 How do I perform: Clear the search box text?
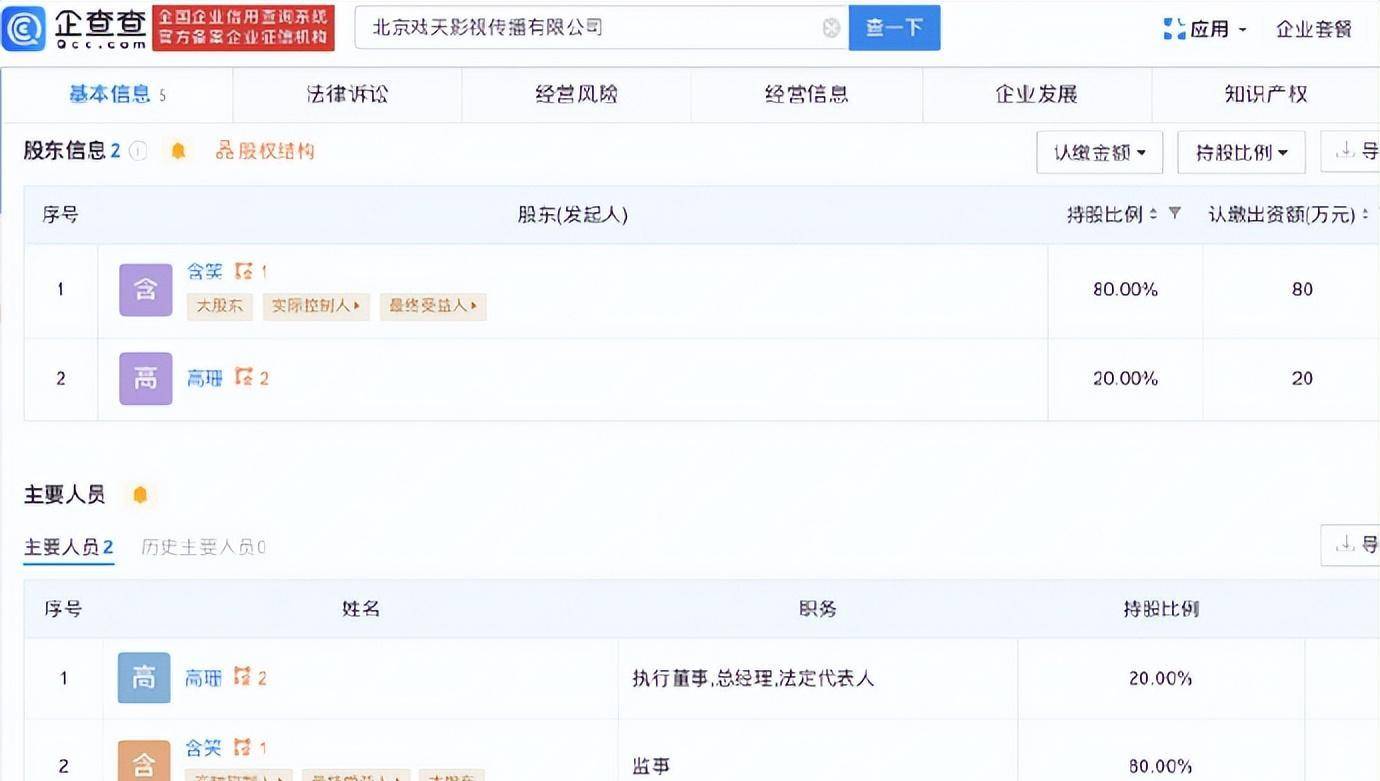831,28
